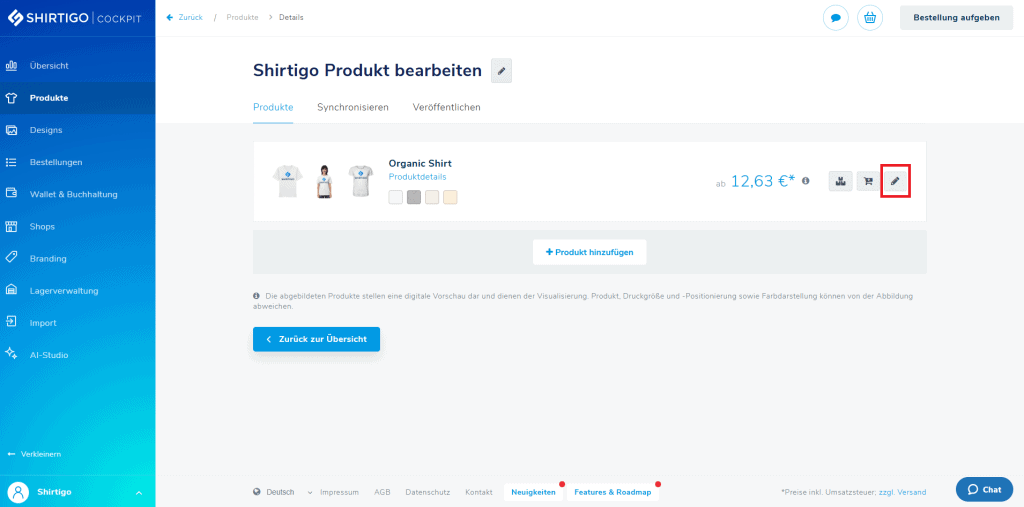Viewport: 1024px width, 507px height.
Task: Expand the Shirtigo account menu chevron
Action: [139, 491]
